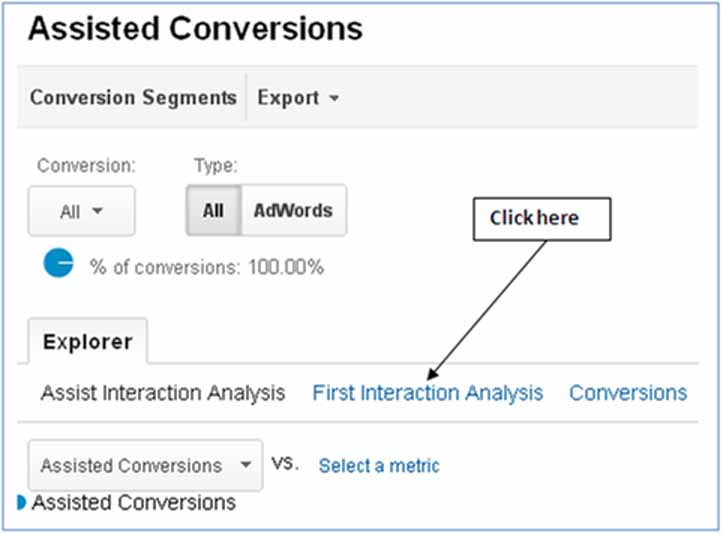This screenshot has height=533, width=723.
Task: Open the Conversions link
Action: 628,393
